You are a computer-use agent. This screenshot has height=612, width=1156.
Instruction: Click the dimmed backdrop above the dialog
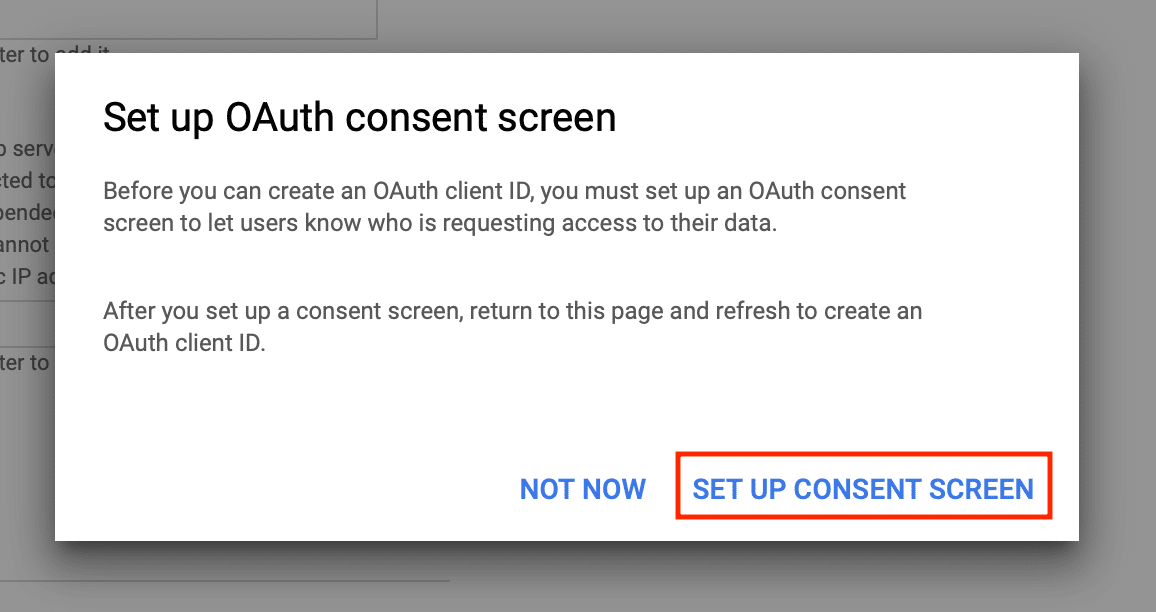coord(700,25)
